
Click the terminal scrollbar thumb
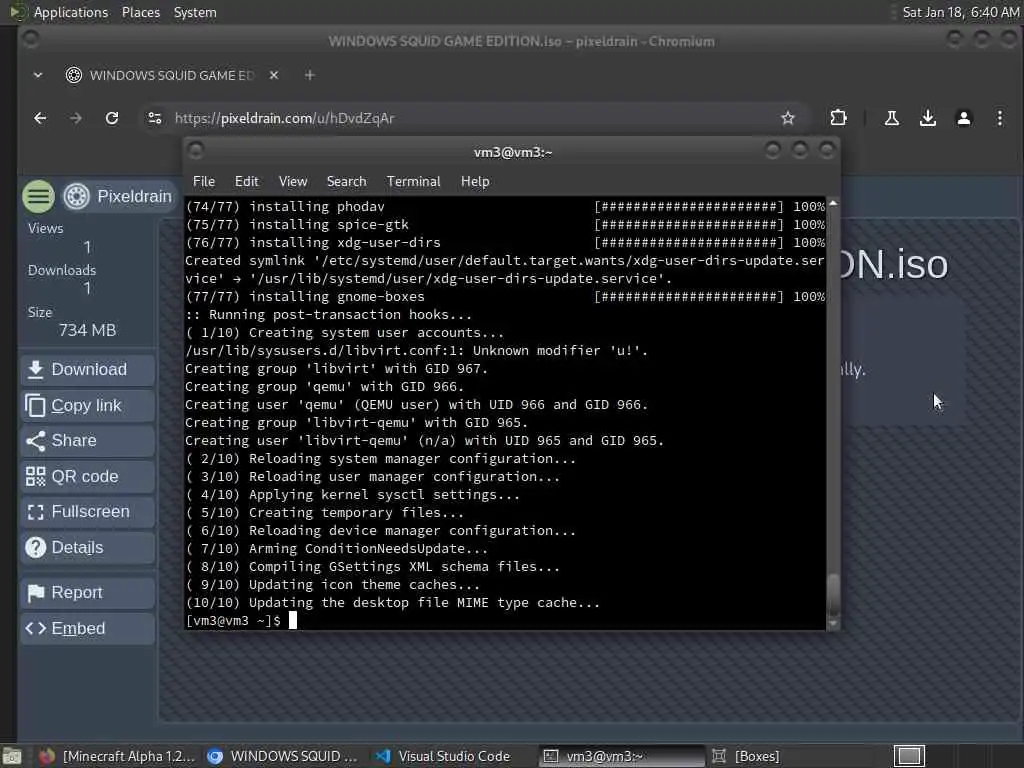click(833, 595)
